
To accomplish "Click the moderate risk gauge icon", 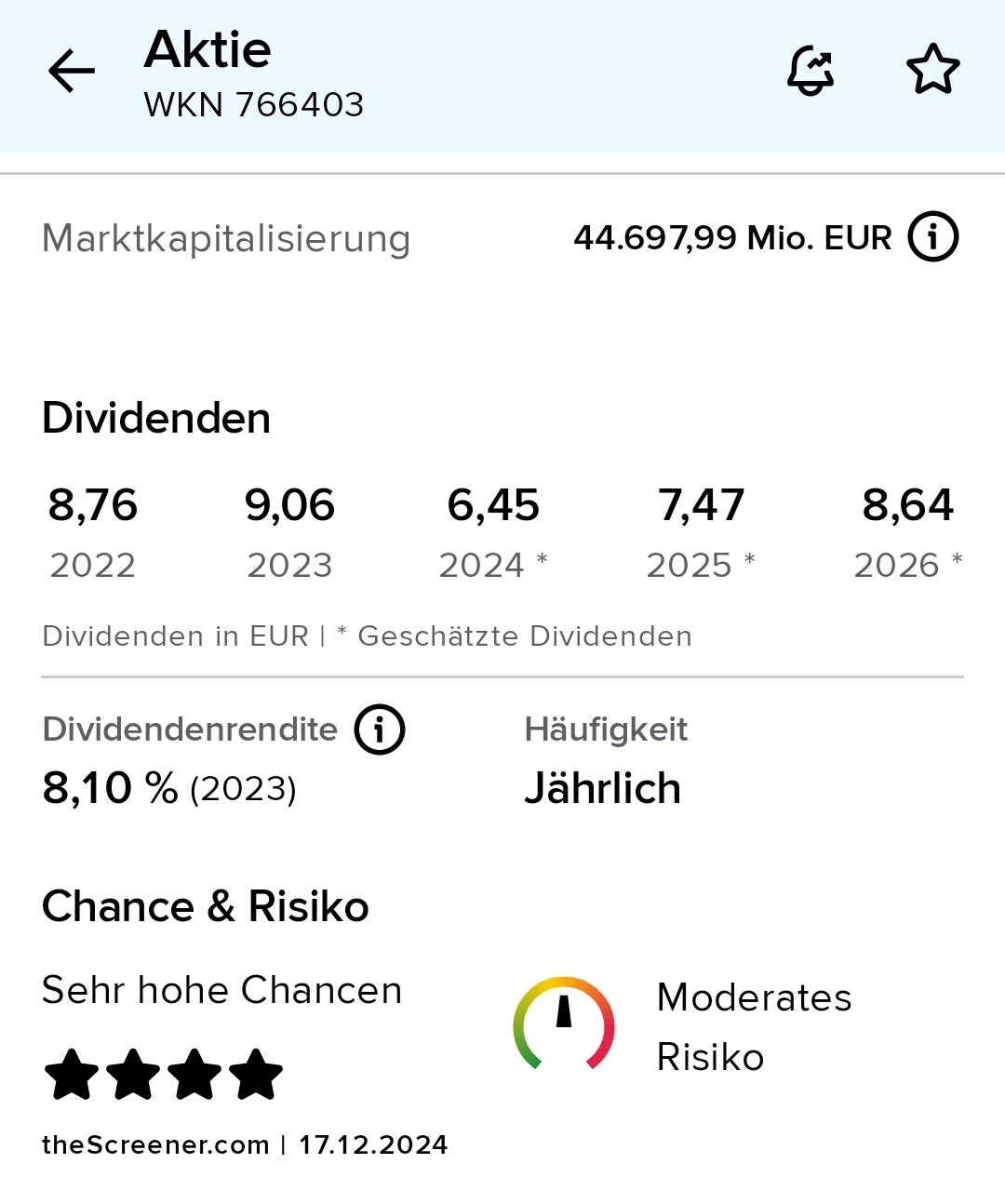I will 564,1023.
